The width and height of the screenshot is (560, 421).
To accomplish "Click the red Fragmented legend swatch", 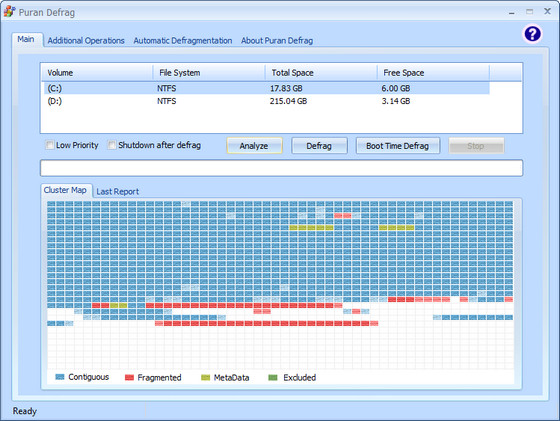I will pyautogui.click(x=129, y=377).
